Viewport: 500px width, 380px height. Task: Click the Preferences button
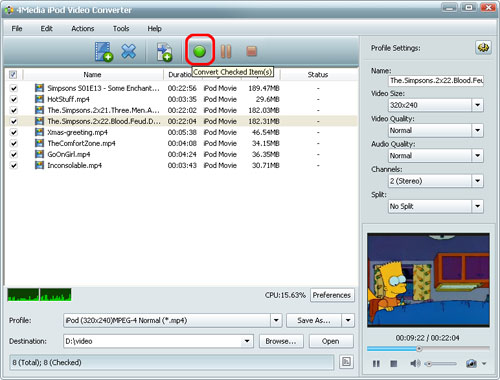tap(332, 295)
